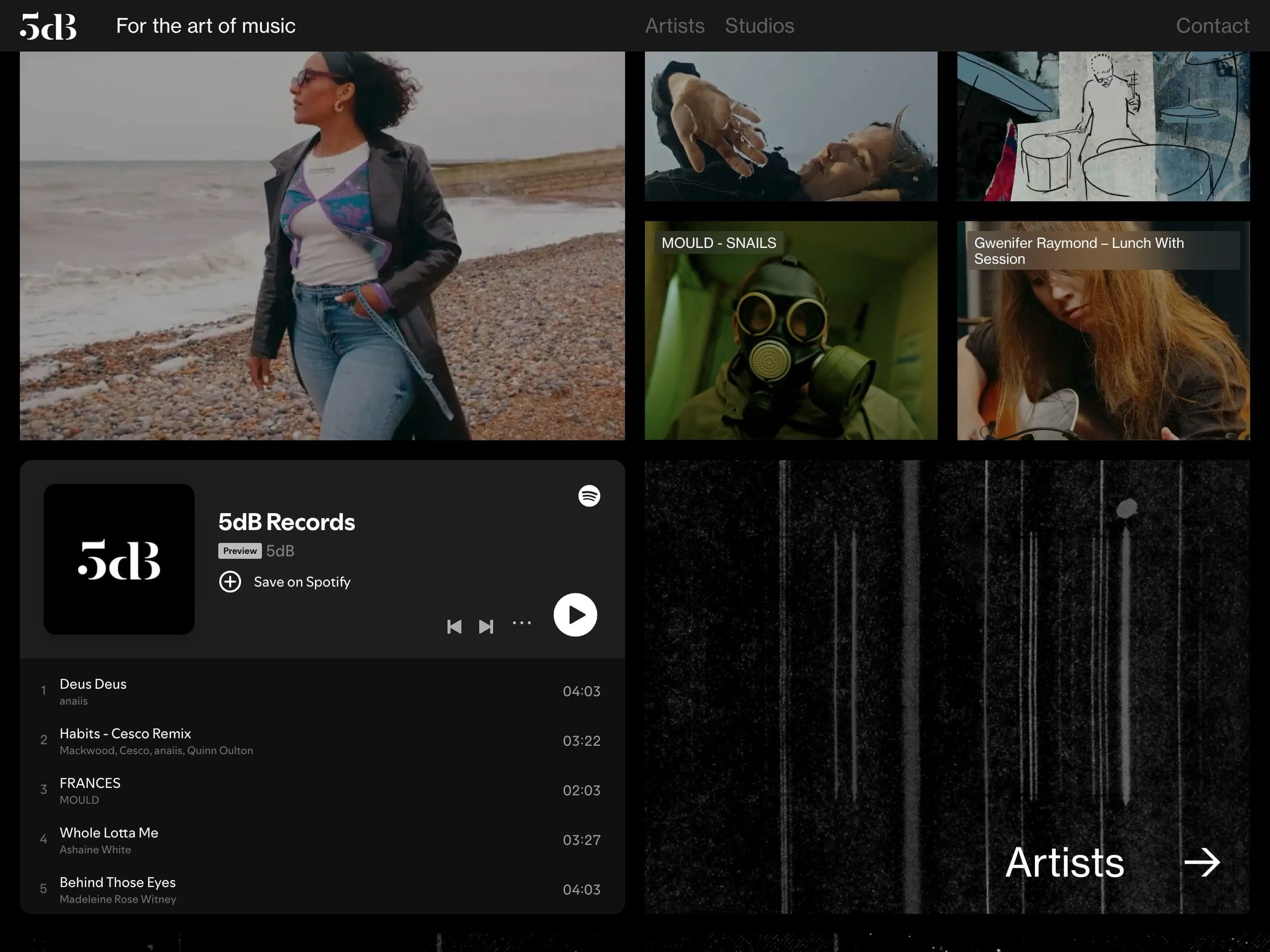1270x952 pixels.
Task: Select Habits - Cesco Remix track
Action: click(125, 734)
